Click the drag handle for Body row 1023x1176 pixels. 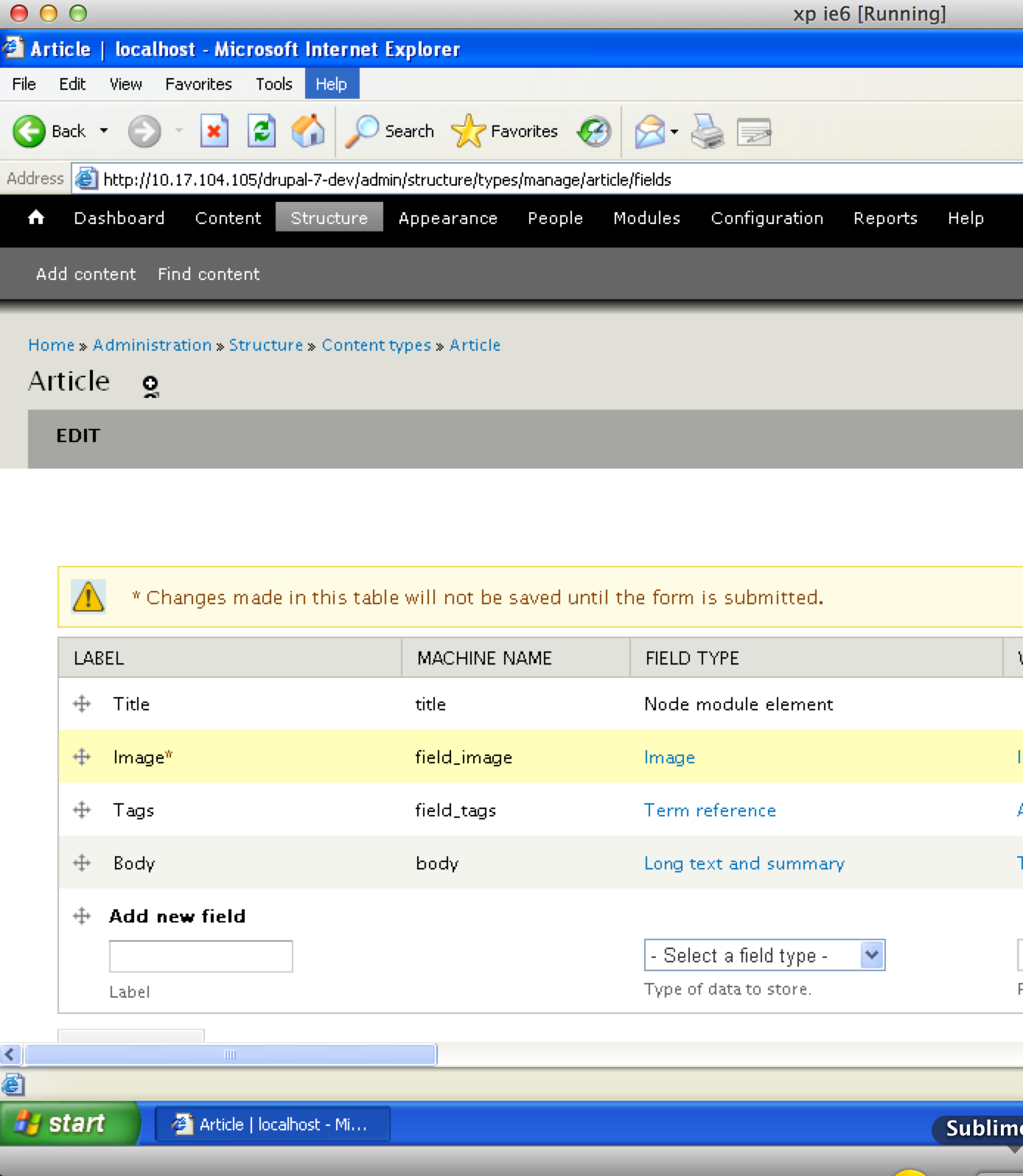(x=82, y=863)
